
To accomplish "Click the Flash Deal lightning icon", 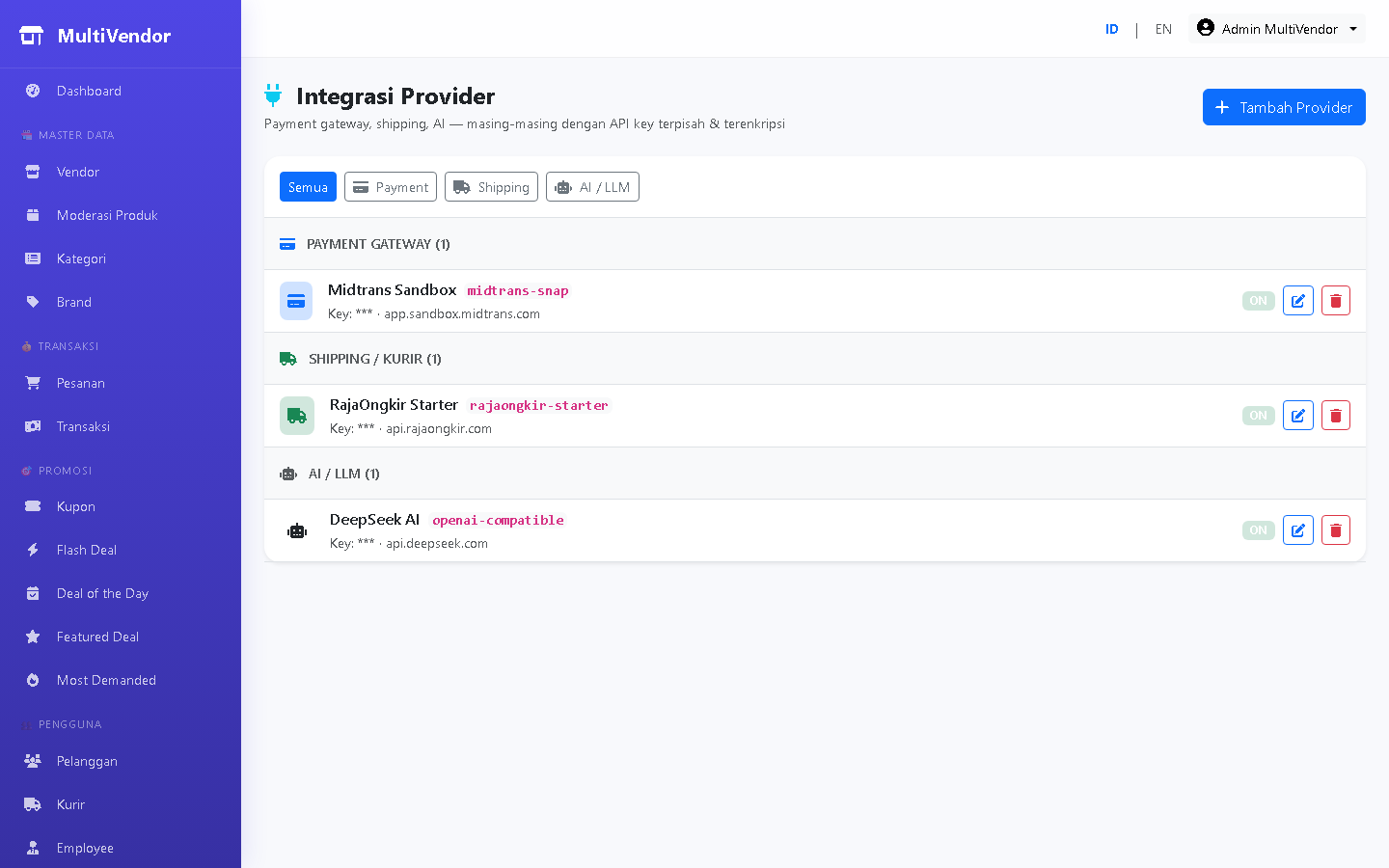I will tap(33, 550).
